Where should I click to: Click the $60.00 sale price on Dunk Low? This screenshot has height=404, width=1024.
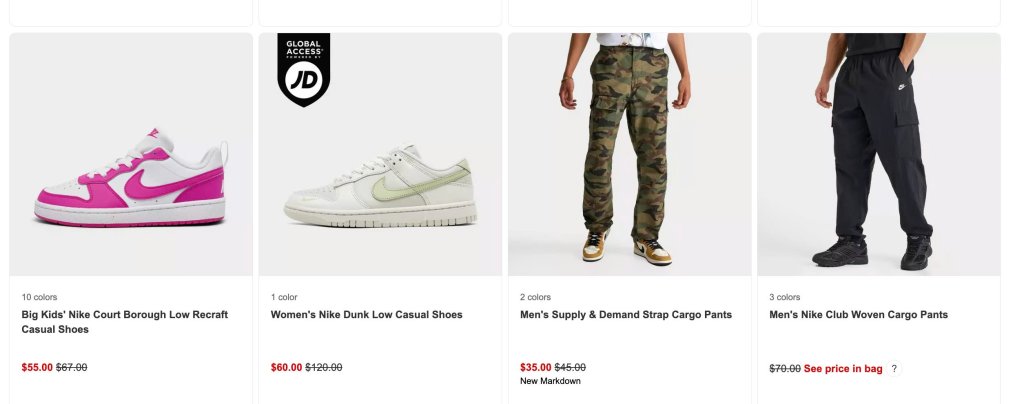pyautogui.click(x=286, y=368)
